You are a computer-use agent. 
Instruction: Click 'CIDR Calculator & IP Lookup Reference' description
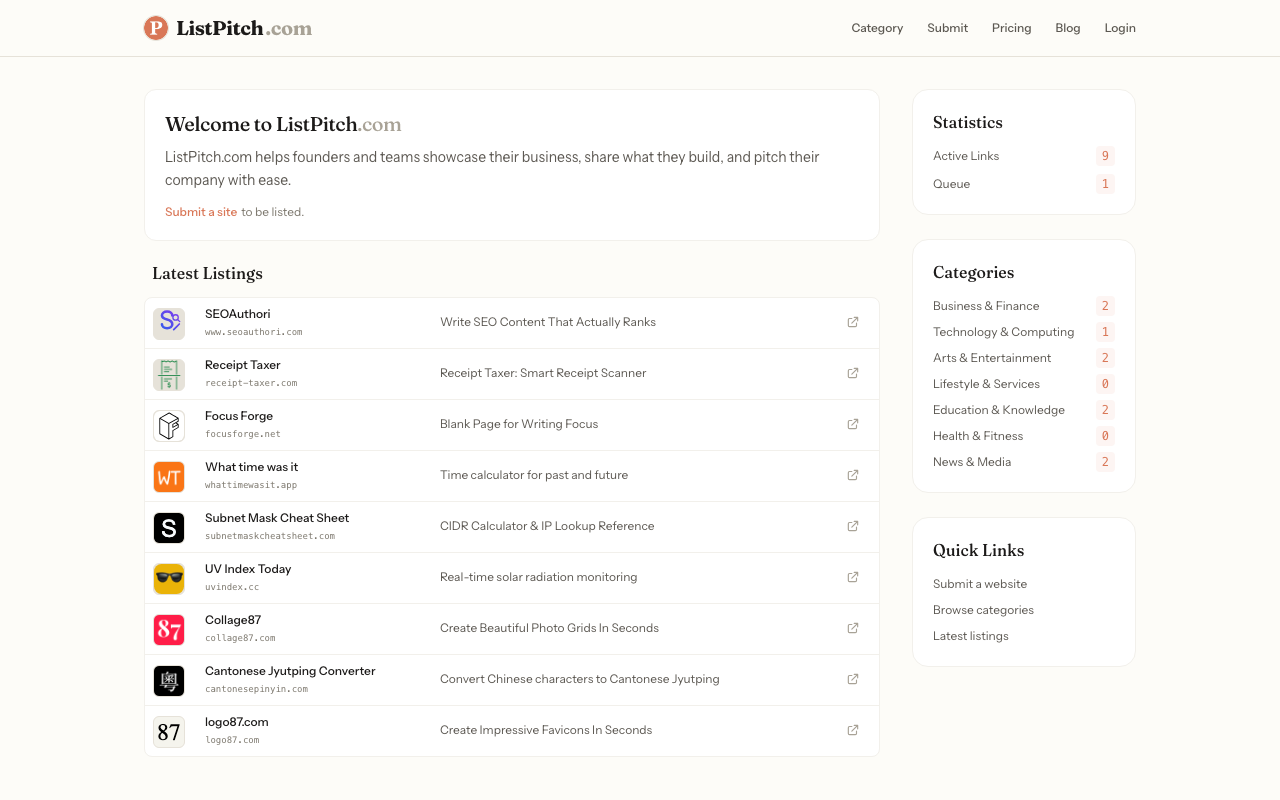pyautogui.click(x=547, y=526)
